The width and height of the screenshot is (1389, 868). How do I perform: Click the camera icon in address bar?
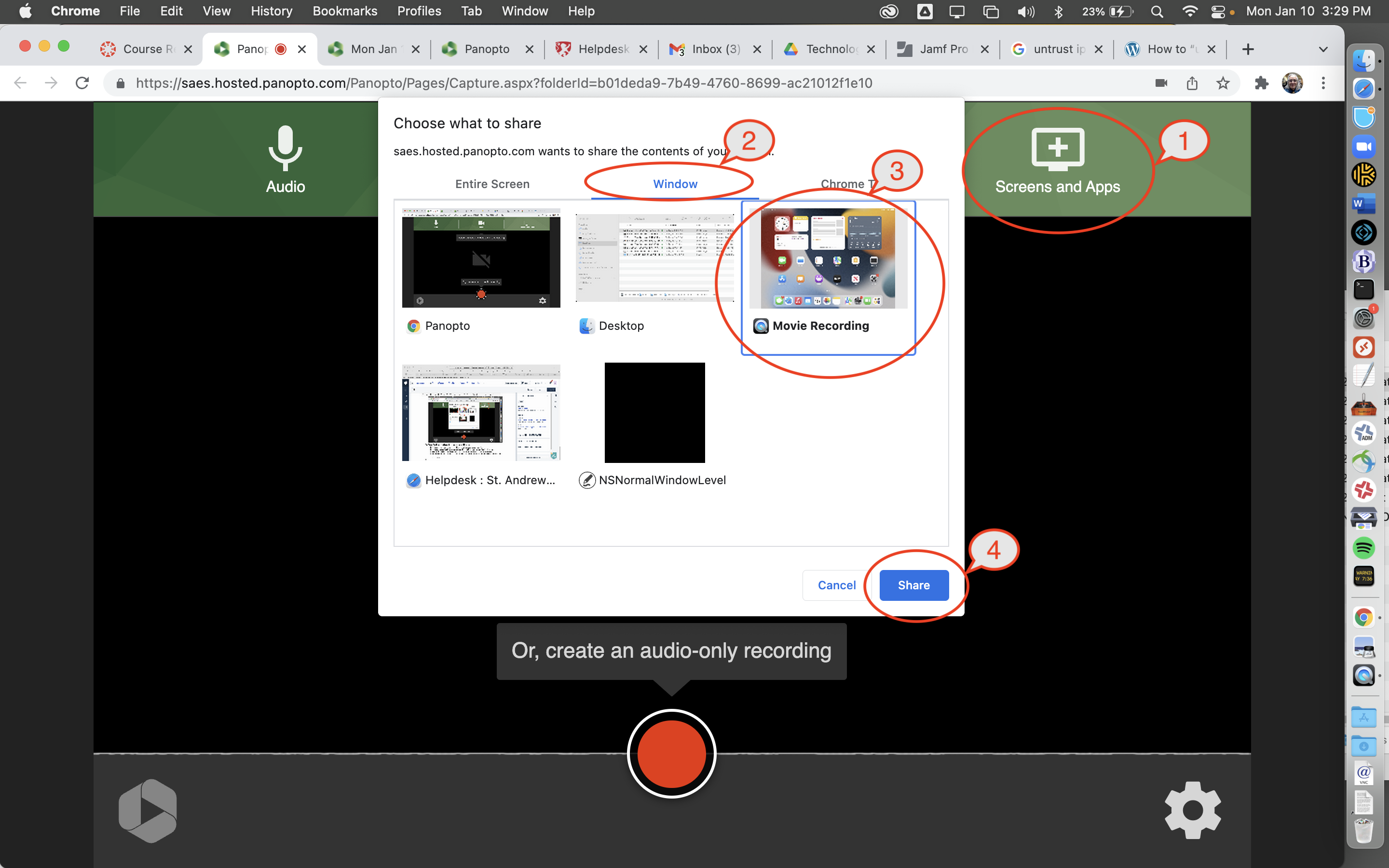pos(1161,83)
